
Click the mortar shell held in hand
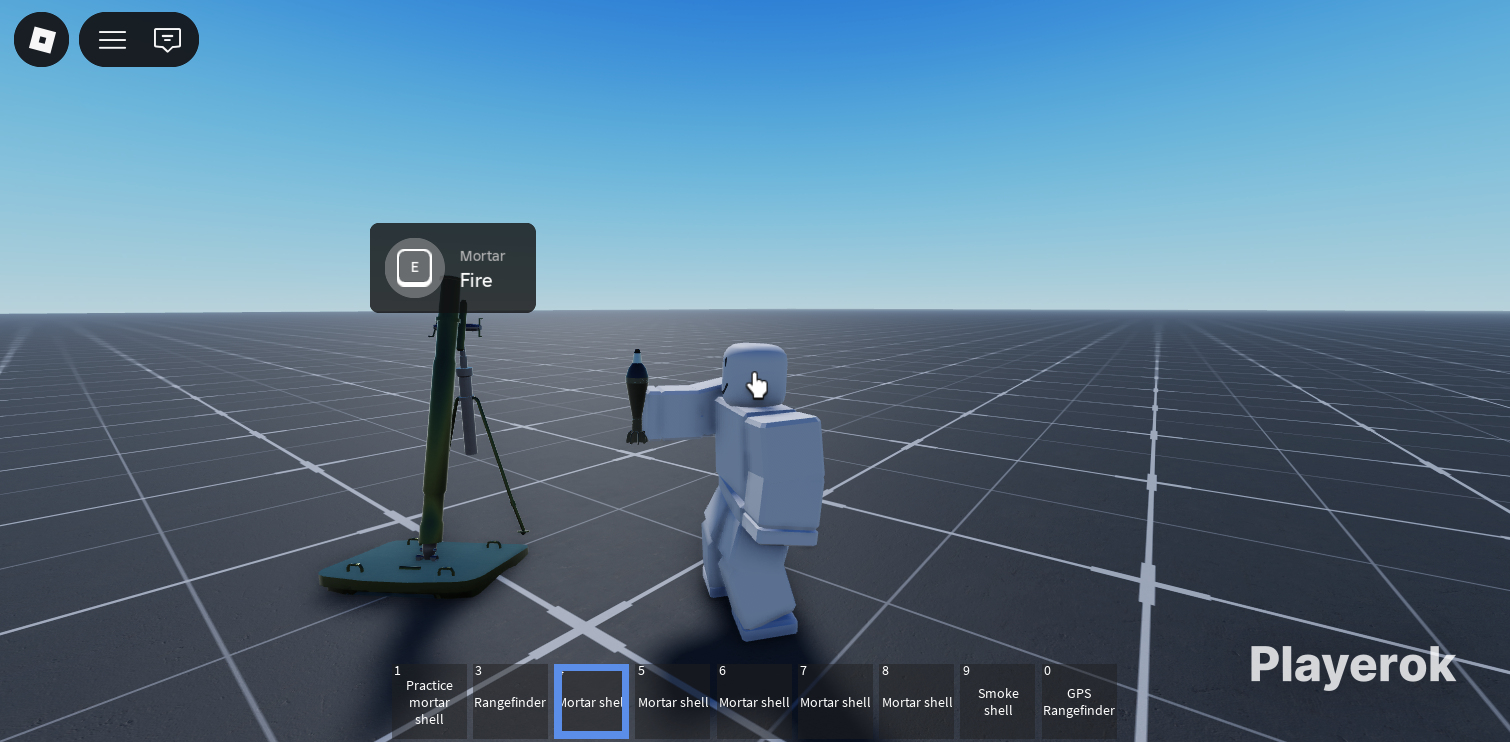636,395
